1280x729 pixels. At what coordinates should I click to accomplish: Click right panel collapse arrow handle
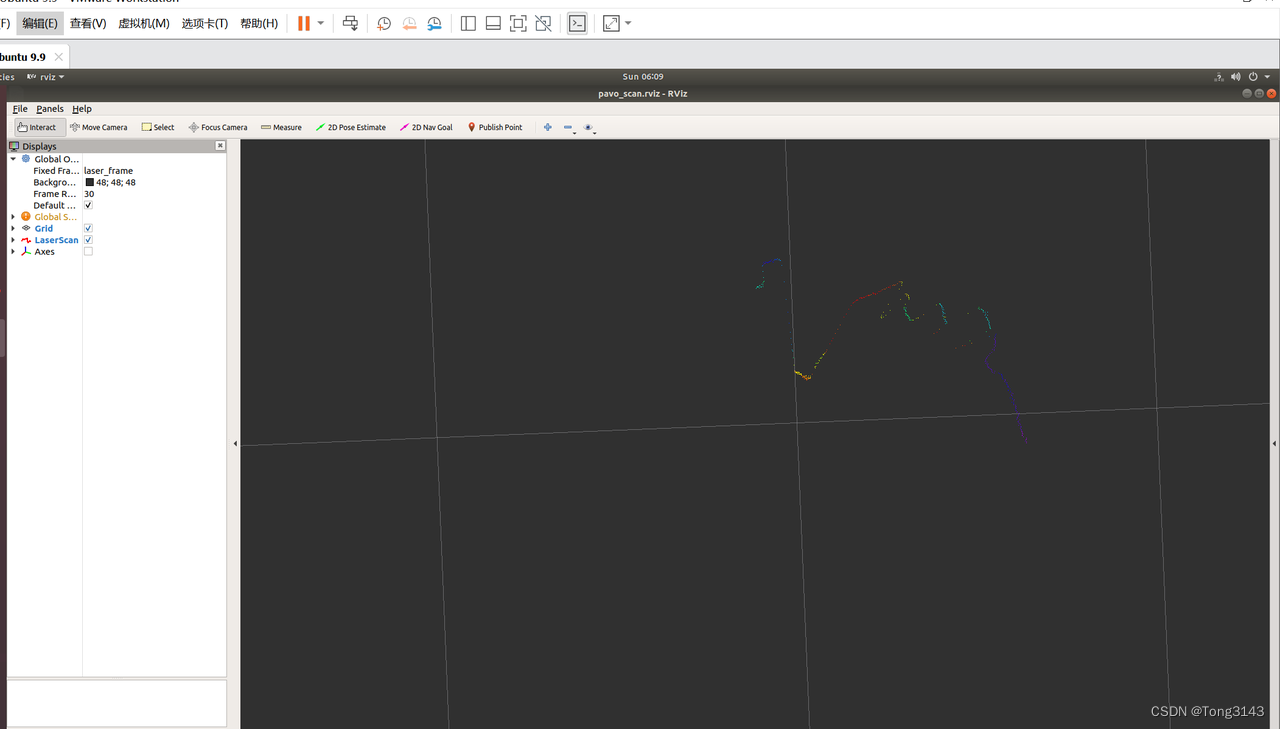(1275, 443)
